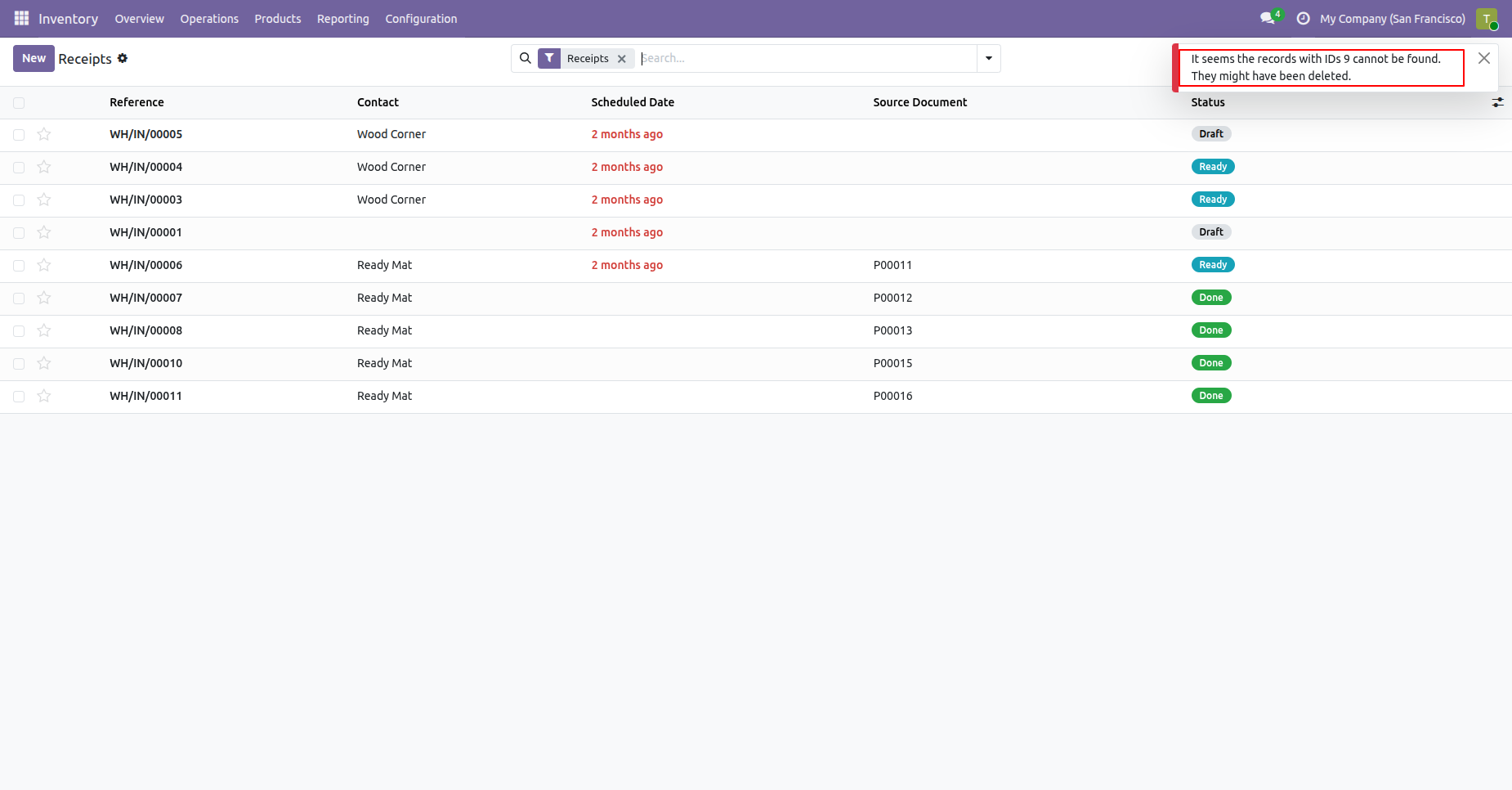Open the Products menu
Image resolution: width=1512 pixels, height=790 pixels.
[278, 19]
